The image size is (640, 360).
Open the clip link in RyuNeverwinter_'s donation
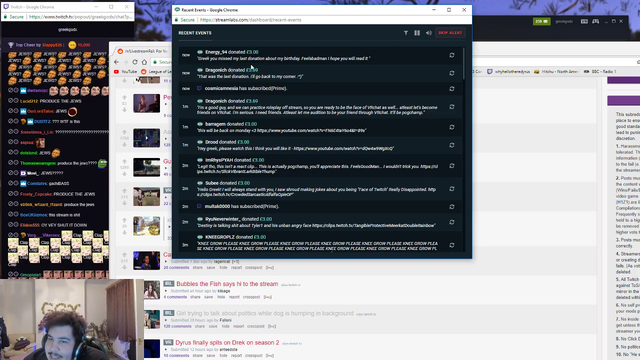374,225
